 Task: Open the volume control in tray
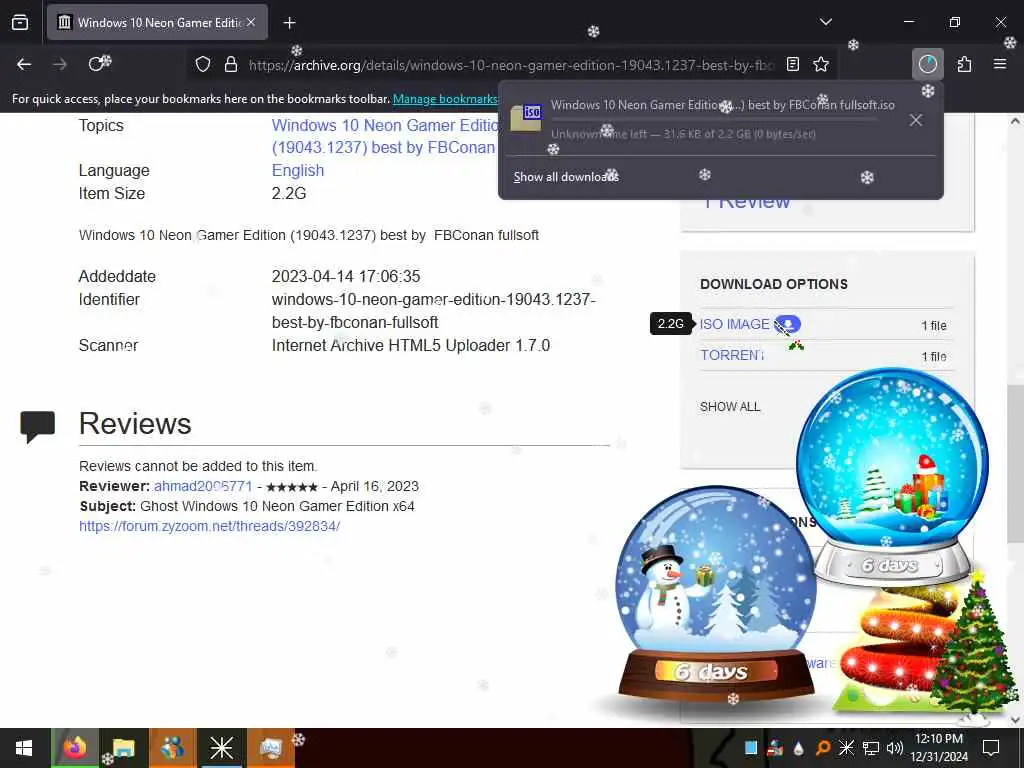click(895, 748)
